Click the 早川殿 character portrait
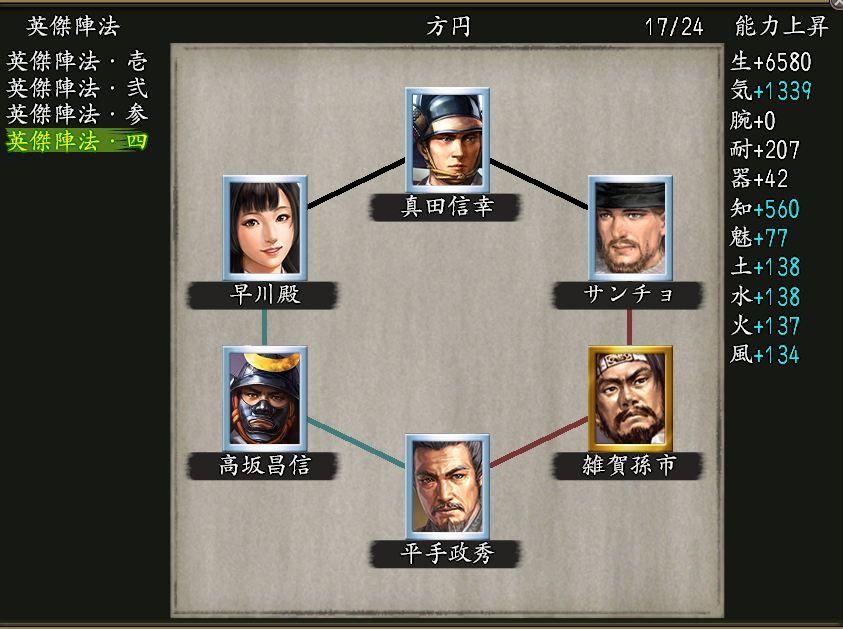Image resolution: width=843 pixels, height=629 pixels. pos(265,228)
